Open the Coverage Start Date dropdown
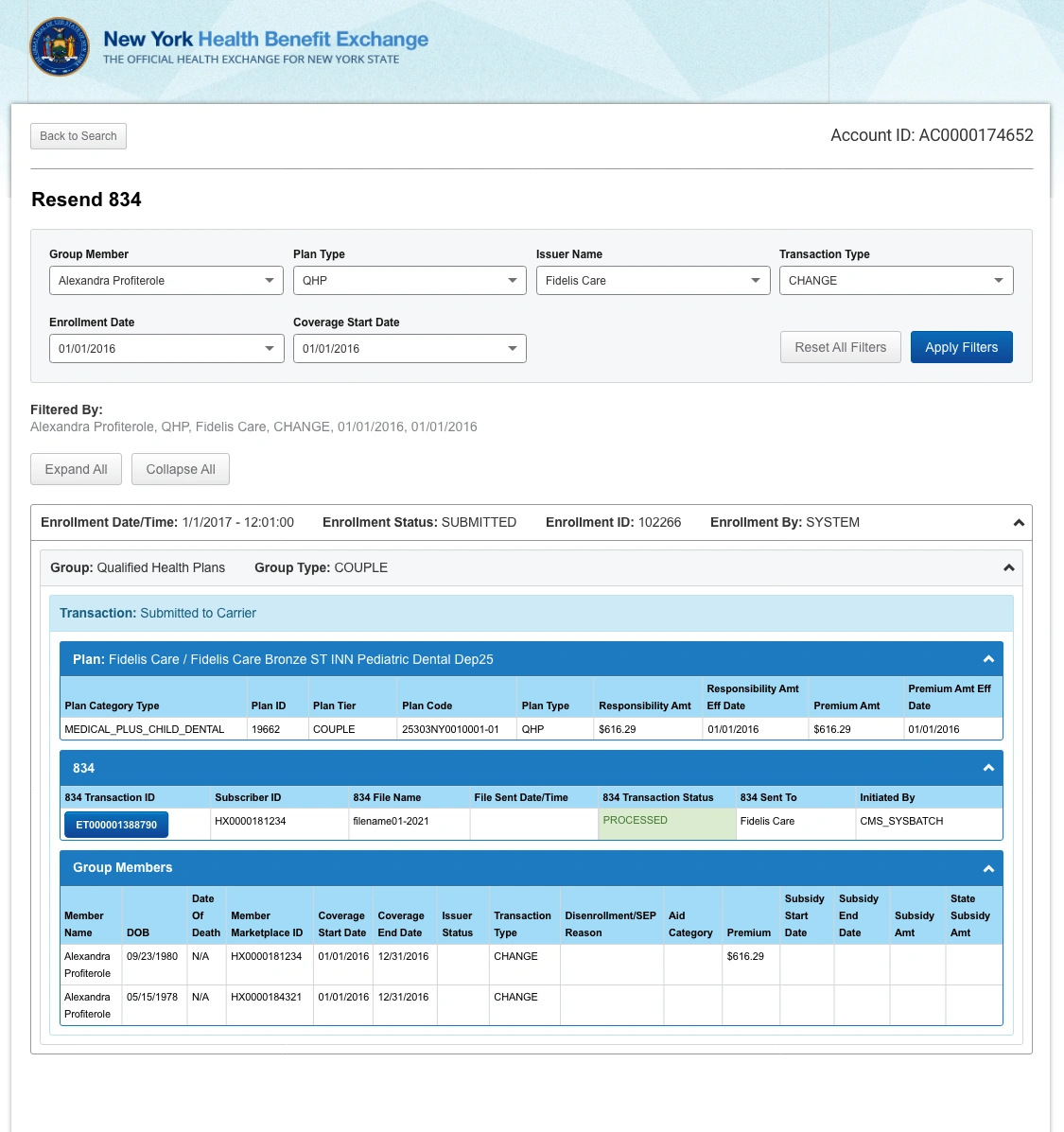Screen dimensions: 1064x1132 pos(513,348)
